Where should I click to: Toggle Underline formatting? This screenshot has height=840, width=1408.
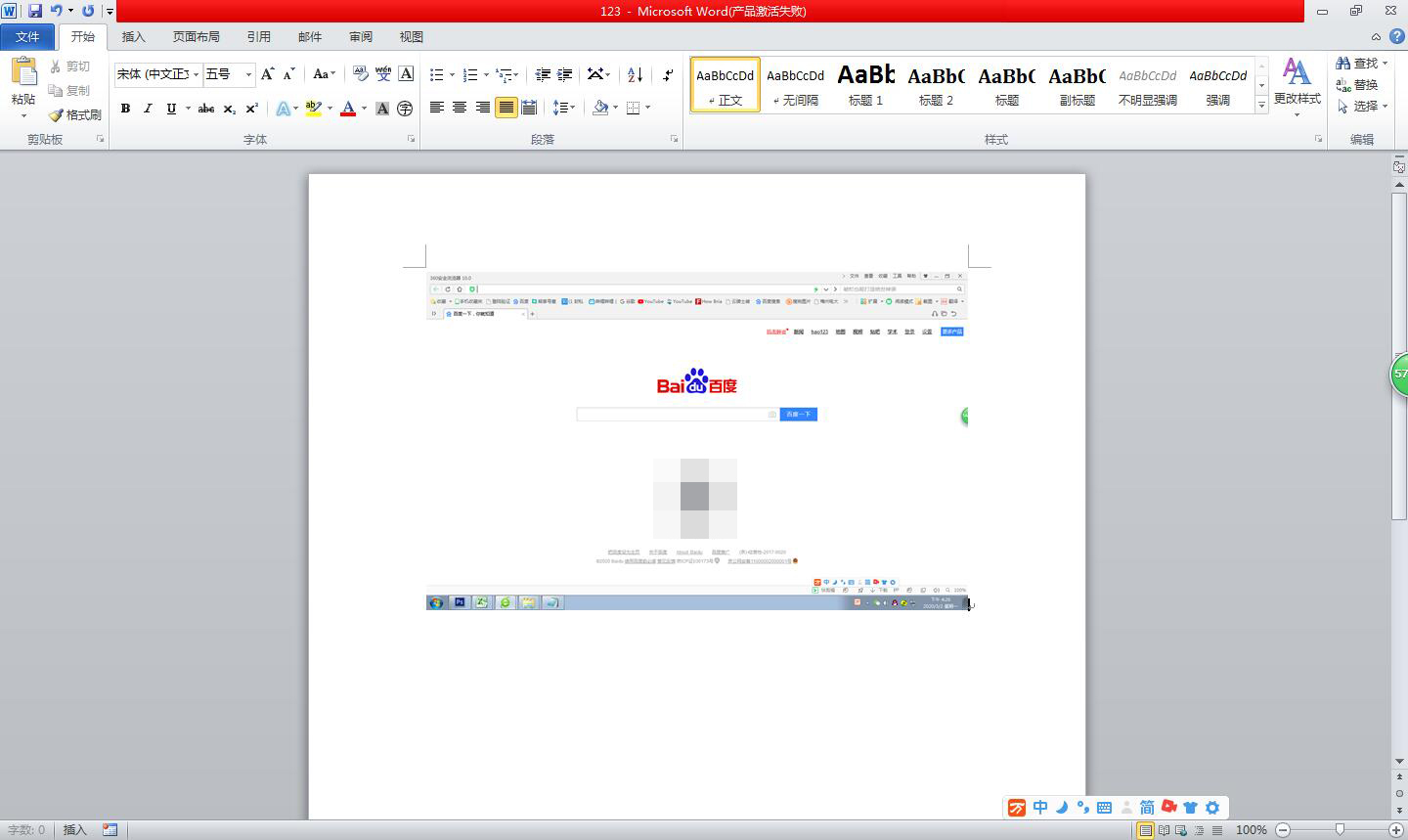point(171,109)
